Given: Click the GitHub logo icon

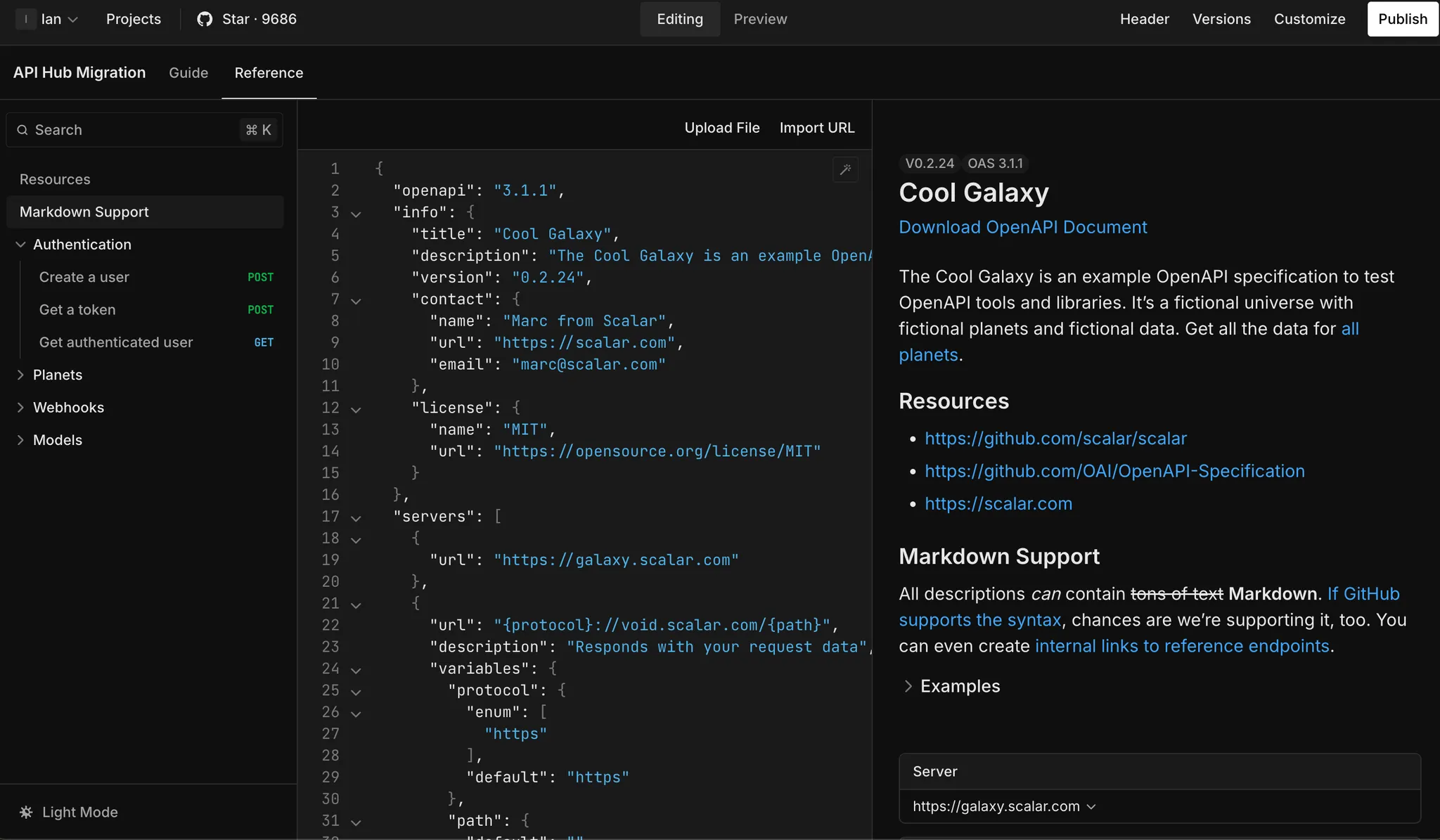Looking at the screenshot, I should [205, 19].
